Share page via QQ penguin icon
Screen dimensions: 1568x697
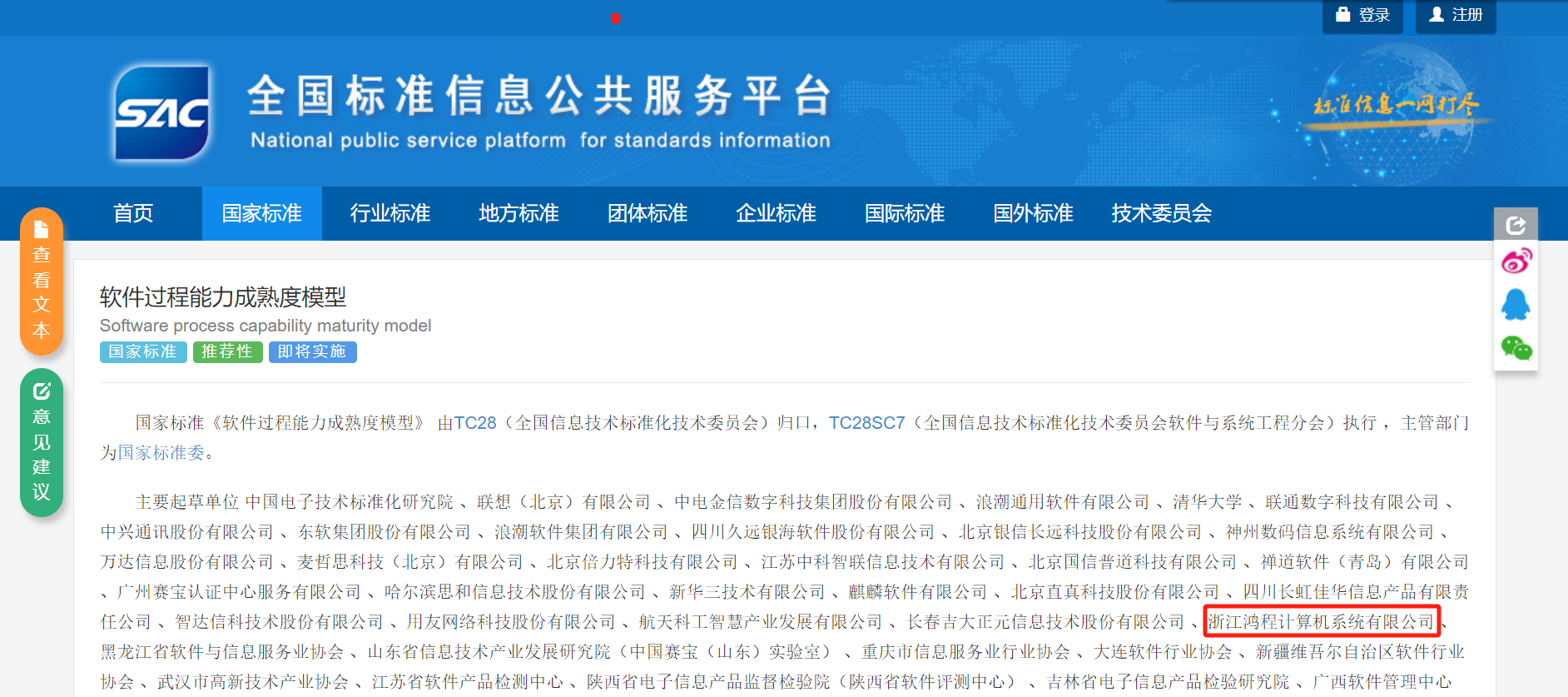click(1516, 305)
